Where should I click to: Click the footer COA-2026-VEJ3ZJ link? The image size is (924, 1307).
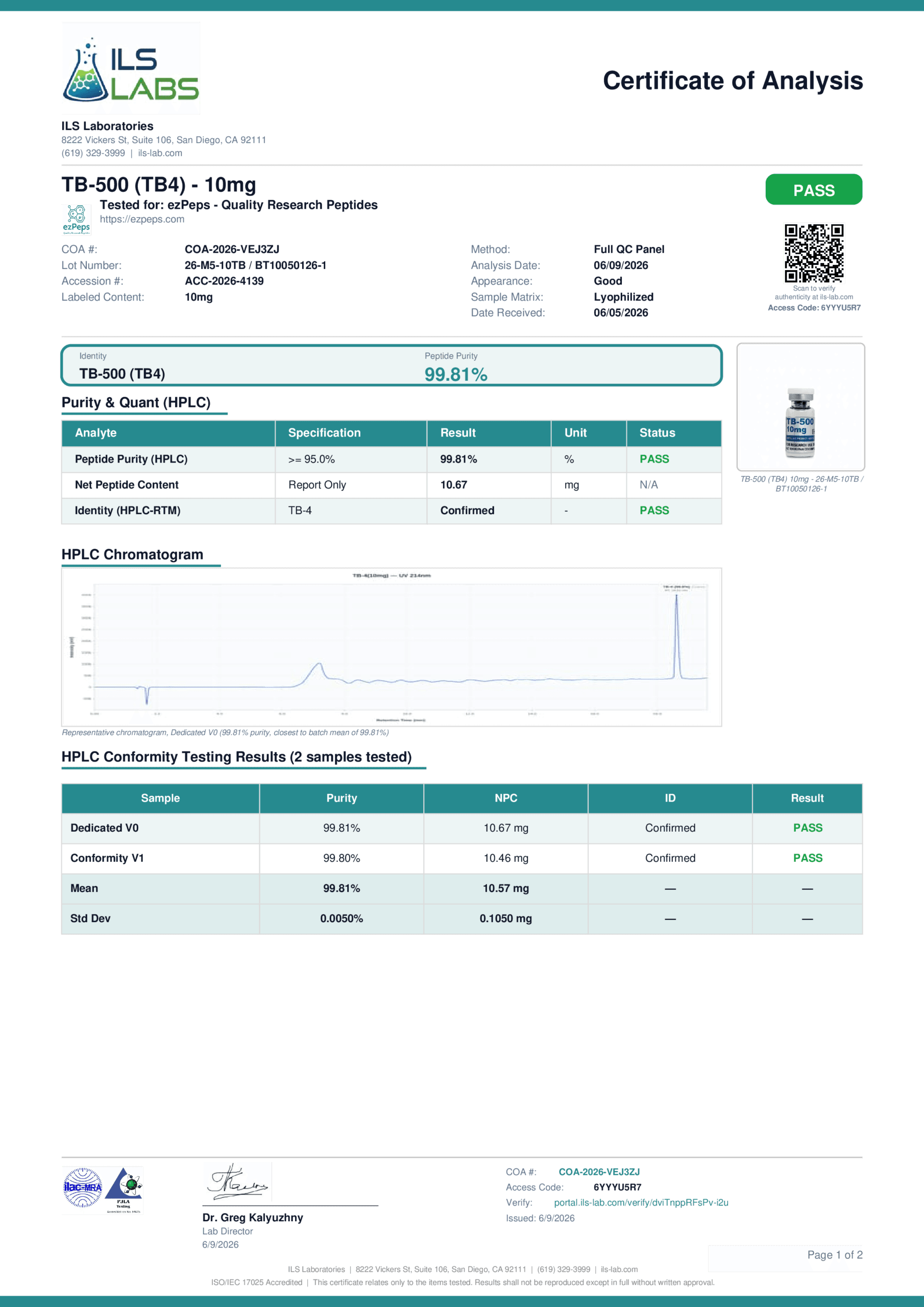(599, 1172)
